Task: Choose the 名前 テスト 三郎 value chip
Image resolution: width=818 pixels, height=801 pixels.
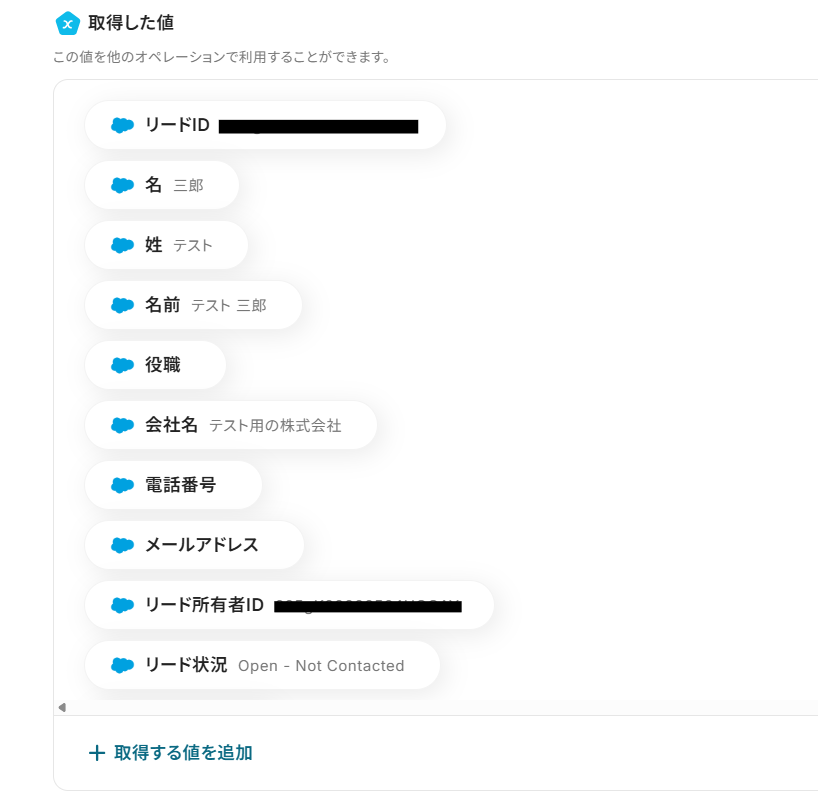Action: 193,305
